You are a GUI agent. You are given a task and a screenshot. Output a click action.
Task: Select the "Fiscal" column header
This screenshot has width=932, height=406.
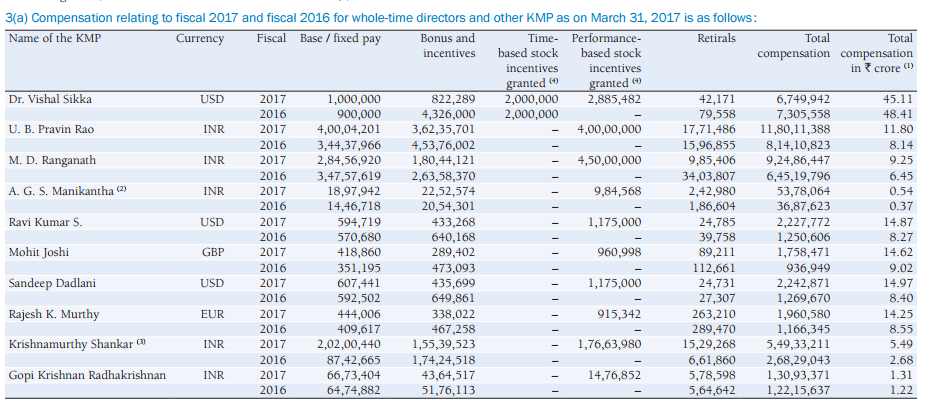272,38
